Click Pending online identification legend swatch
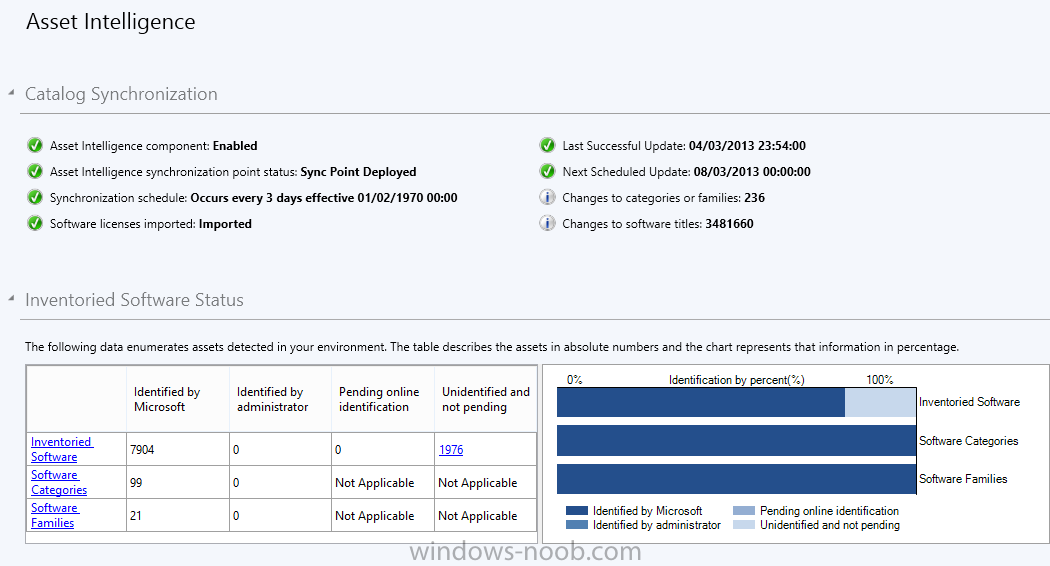This screenshot has height=566, width=1050. [x=744, y=510]
